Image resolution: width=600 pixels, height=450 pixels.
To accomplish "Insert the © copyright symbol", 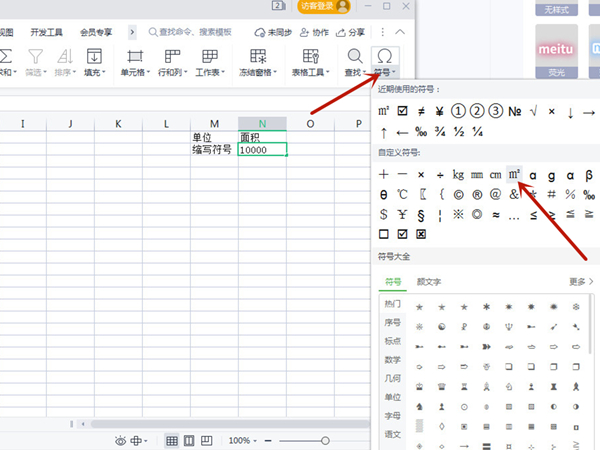I will (458, 195).
